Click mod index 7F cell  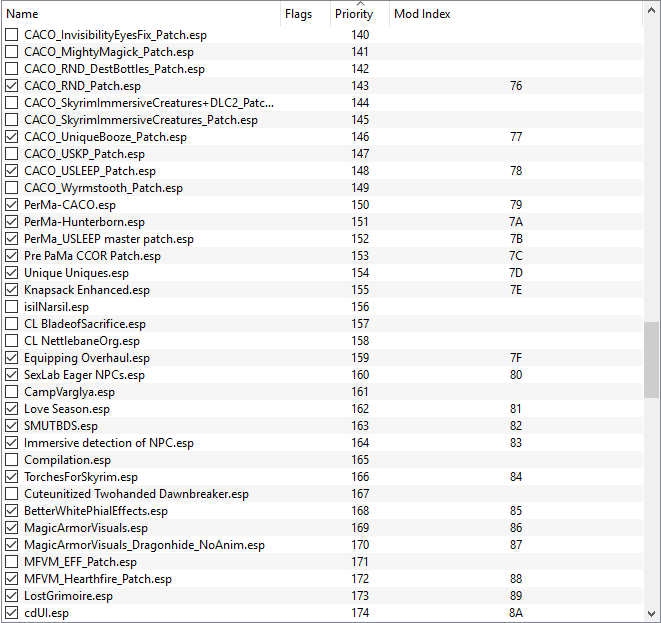(516, 358)
